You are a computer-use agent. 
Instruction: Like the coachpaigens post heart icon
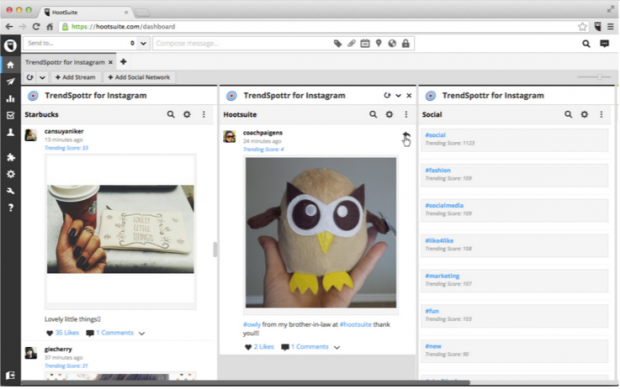(x=248, y=347)
